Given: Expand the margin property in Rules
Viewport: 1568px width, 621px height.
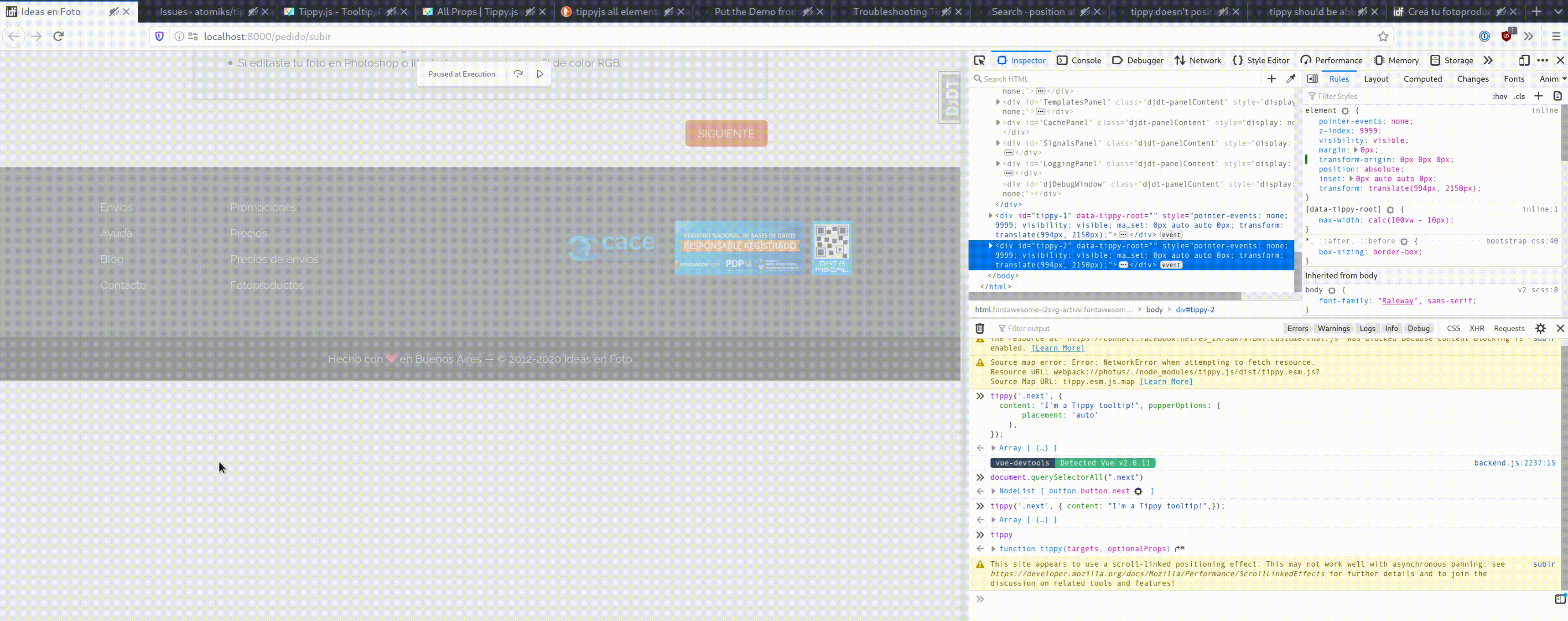Looking at the screenshot, I should click(x=1355, y=150).
